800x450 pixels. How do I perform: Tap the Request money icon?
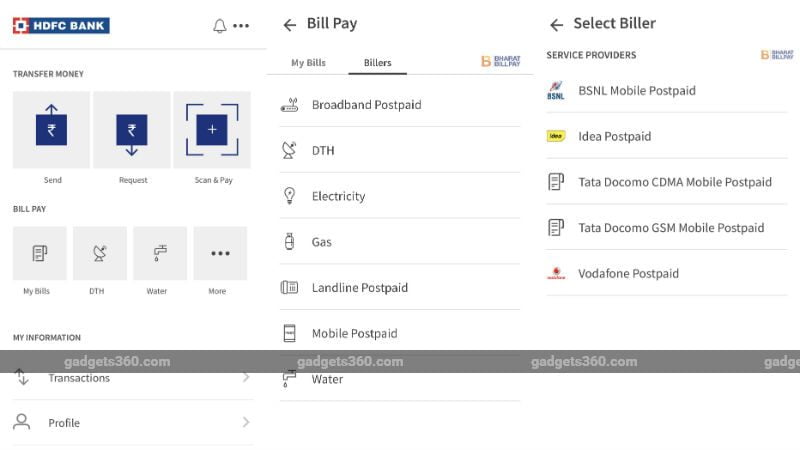[132, 130]
